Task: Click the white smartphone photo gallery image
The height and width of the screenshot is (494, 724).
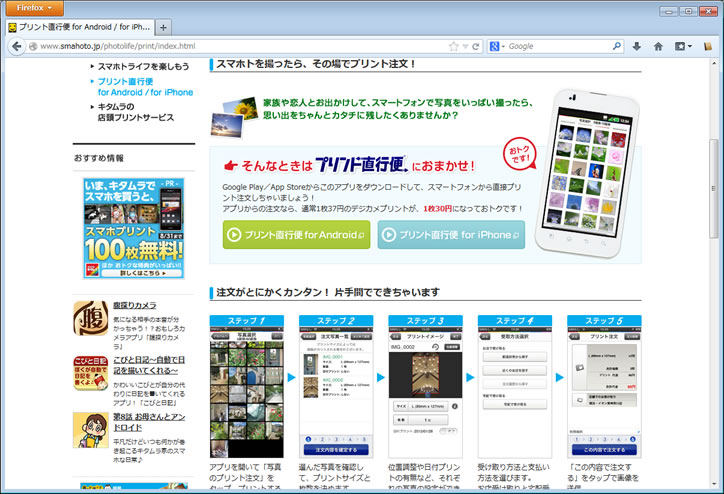Action: (x=587, y=174)
